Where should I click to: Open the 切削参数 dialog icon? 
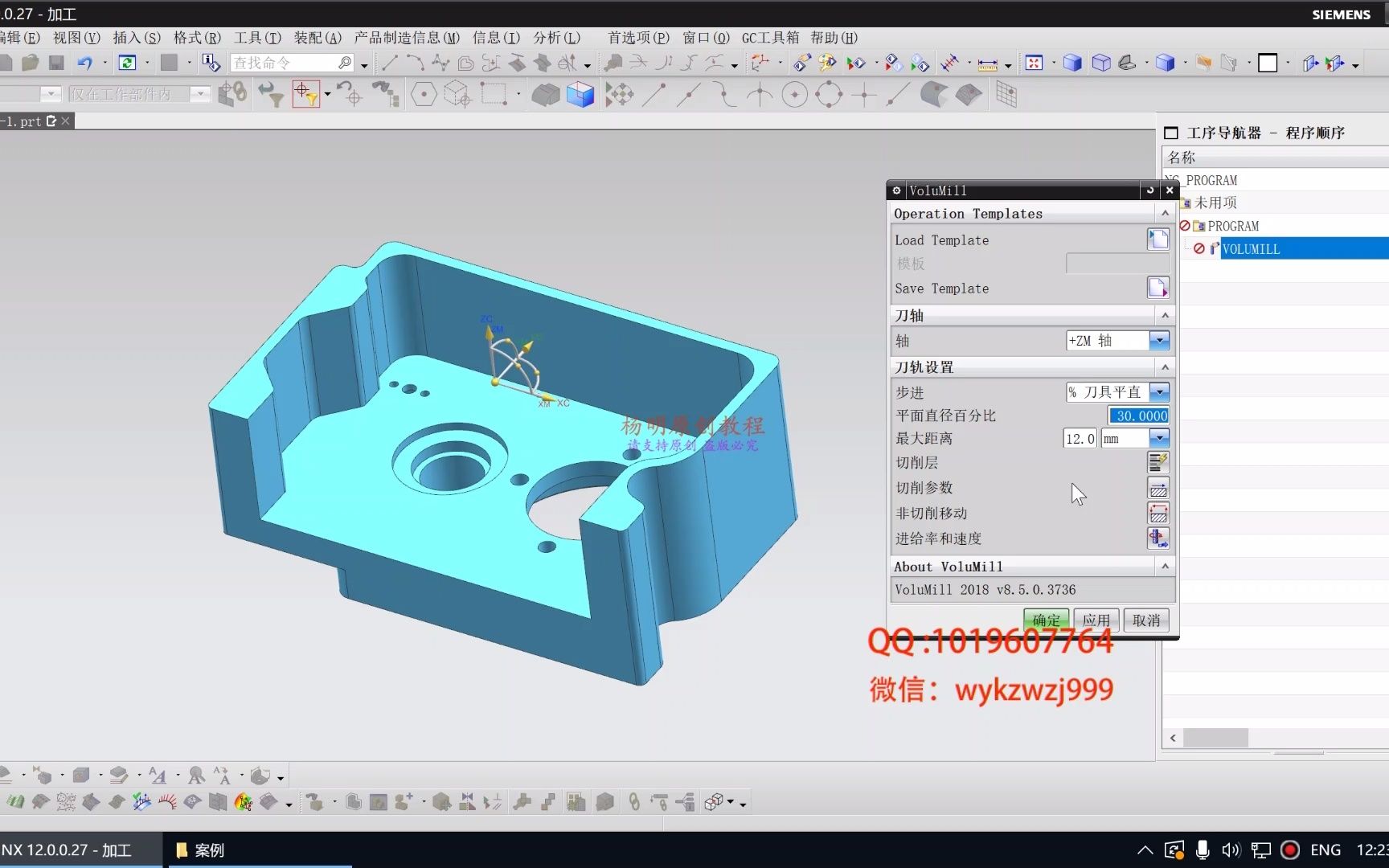1157,488
